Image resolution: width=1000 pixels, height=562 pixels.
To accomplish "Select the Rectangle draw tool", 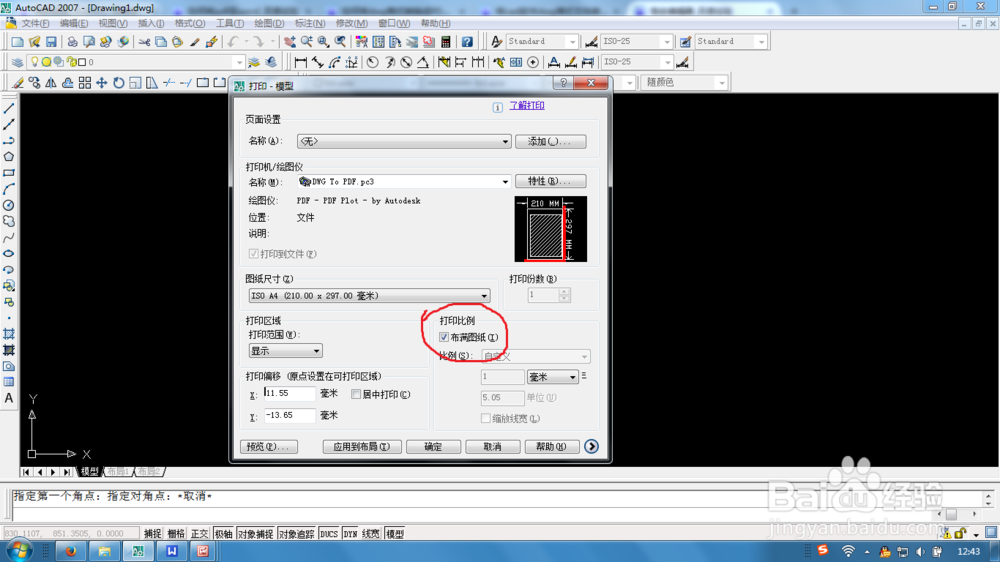I will [9, 173].
